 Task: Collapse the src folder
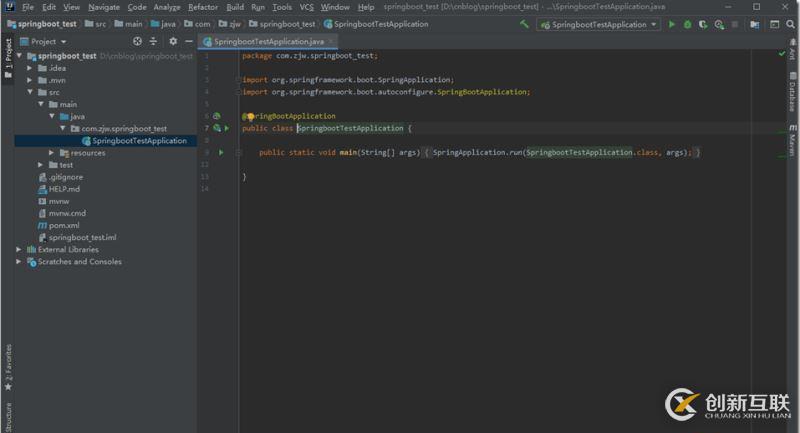(30, 92)
